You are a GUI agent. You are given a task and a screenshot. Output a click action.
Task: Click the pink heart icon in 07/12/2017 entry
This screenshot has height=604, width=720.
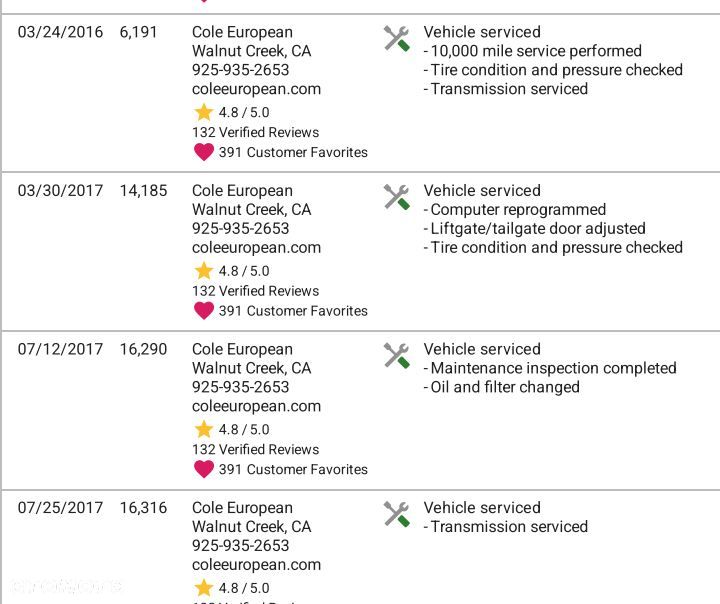click(x=204, y=469)
